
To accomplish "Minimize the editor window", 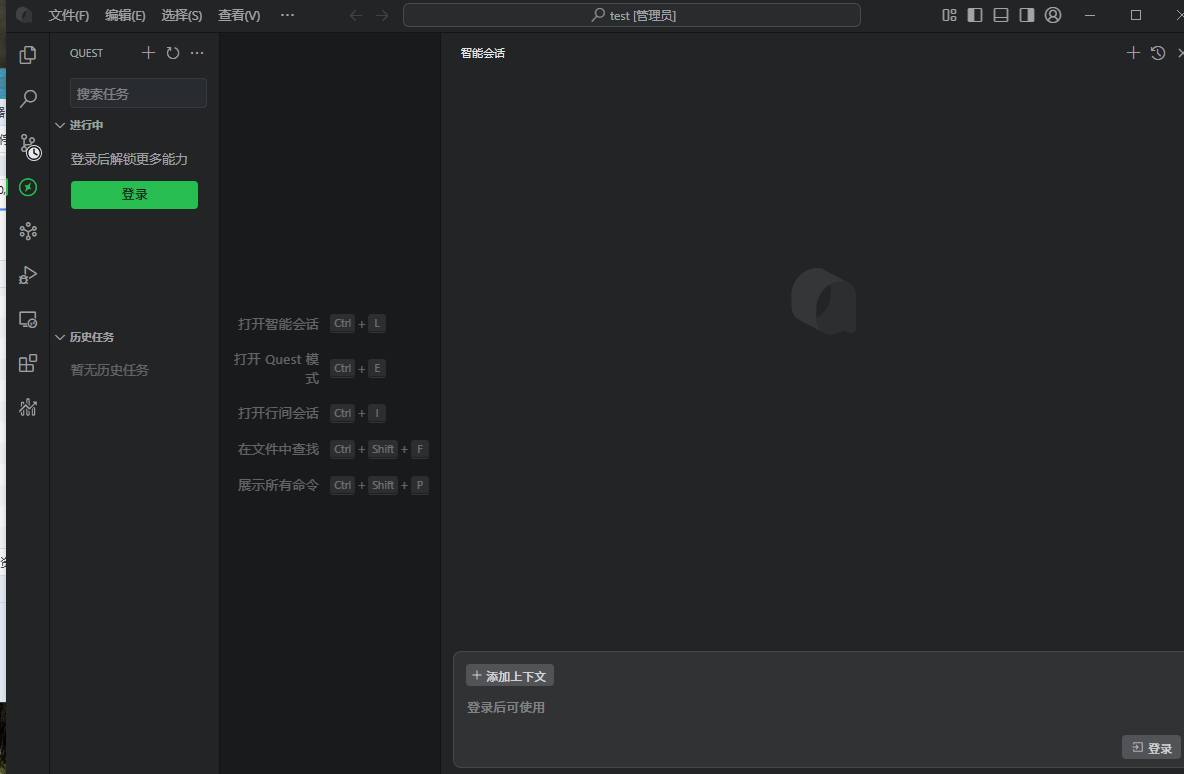I will 1090,15.
